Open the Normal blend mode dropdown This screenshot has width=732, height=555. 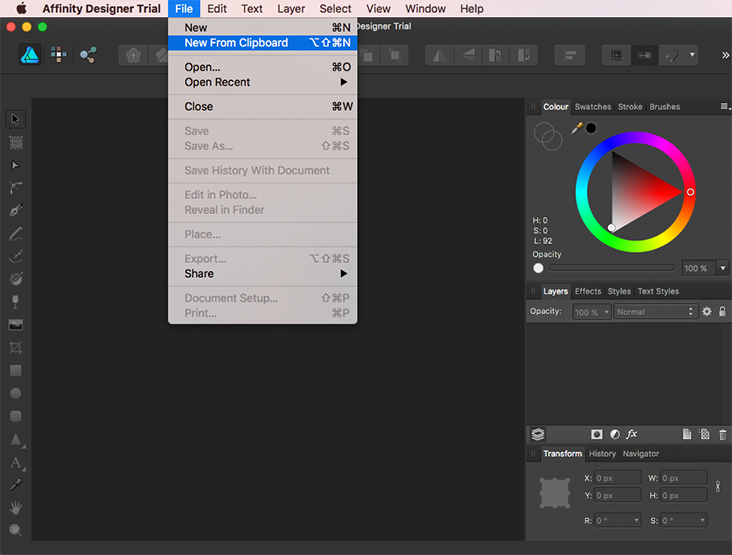click(x=655, y=312)
